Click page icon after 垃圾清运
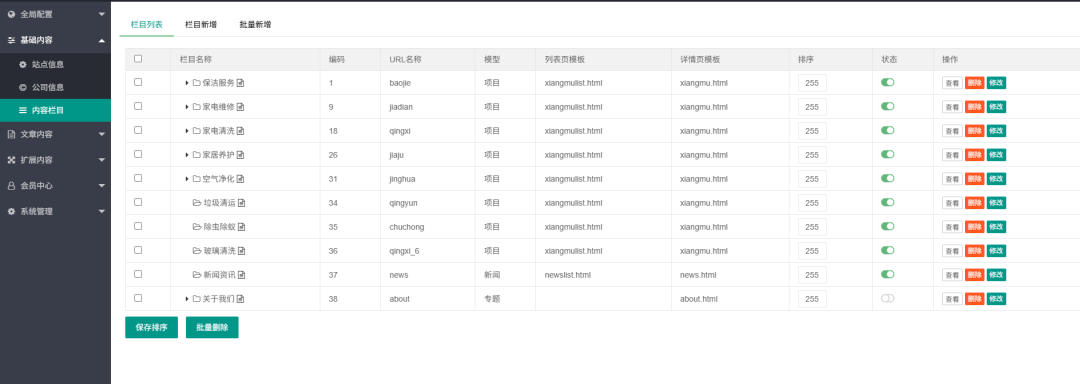1080x384 pixels. pyautogui.click(x=241, y=203)
